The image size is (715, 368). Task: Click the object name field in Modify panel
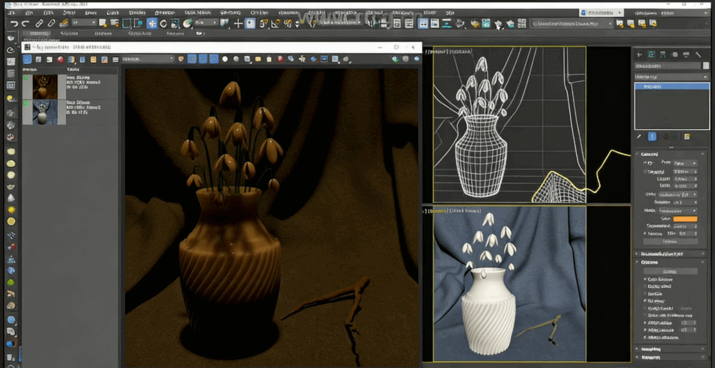pos(668,66)
